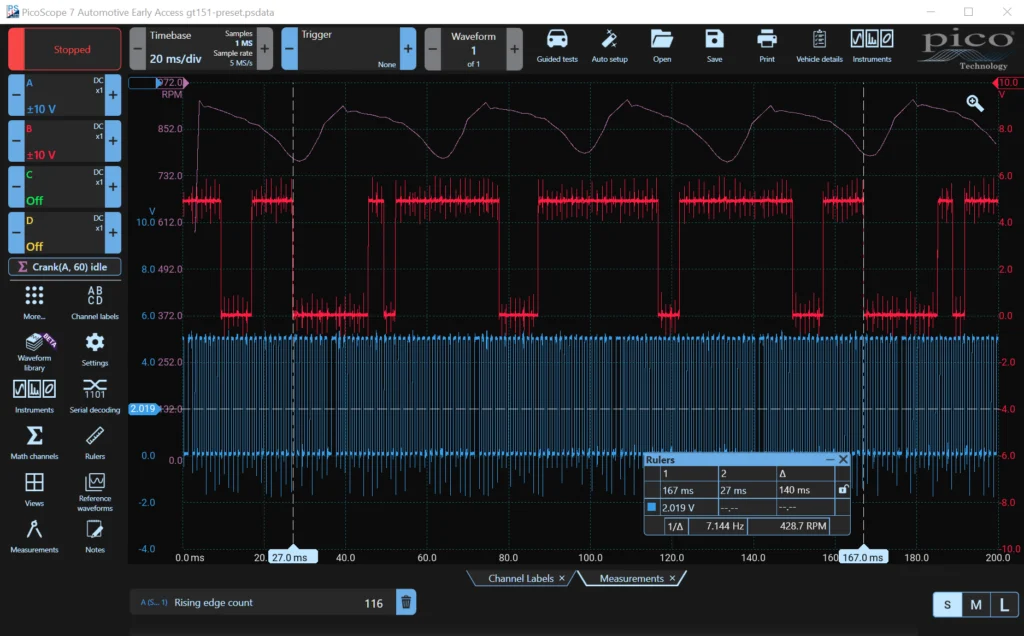Run Auto setup wand icon
This screenshot has width=1024, height=636.
coord(609,46)
